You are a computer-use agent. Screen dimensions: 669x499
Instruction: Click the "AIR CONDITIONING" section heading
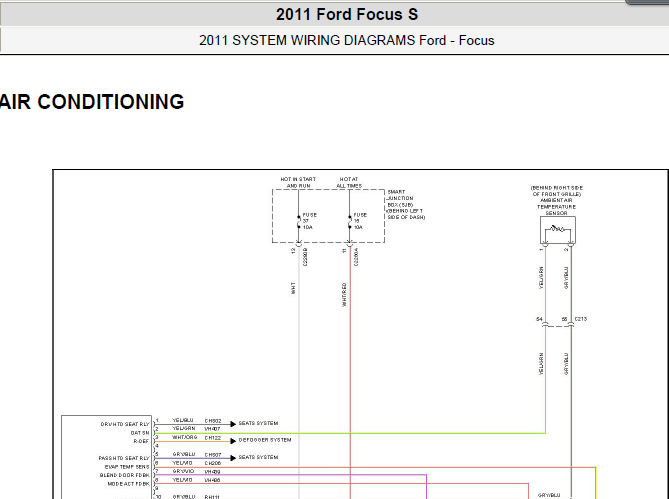(92, 102)
